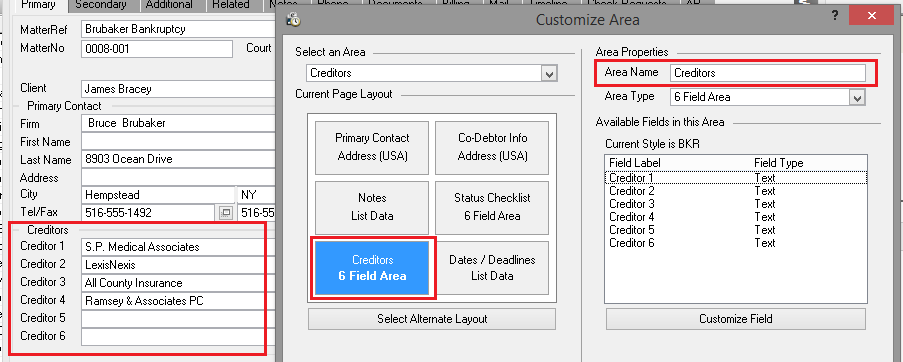Select the Primary Contact Address layout tile

(x=372, y=147)
